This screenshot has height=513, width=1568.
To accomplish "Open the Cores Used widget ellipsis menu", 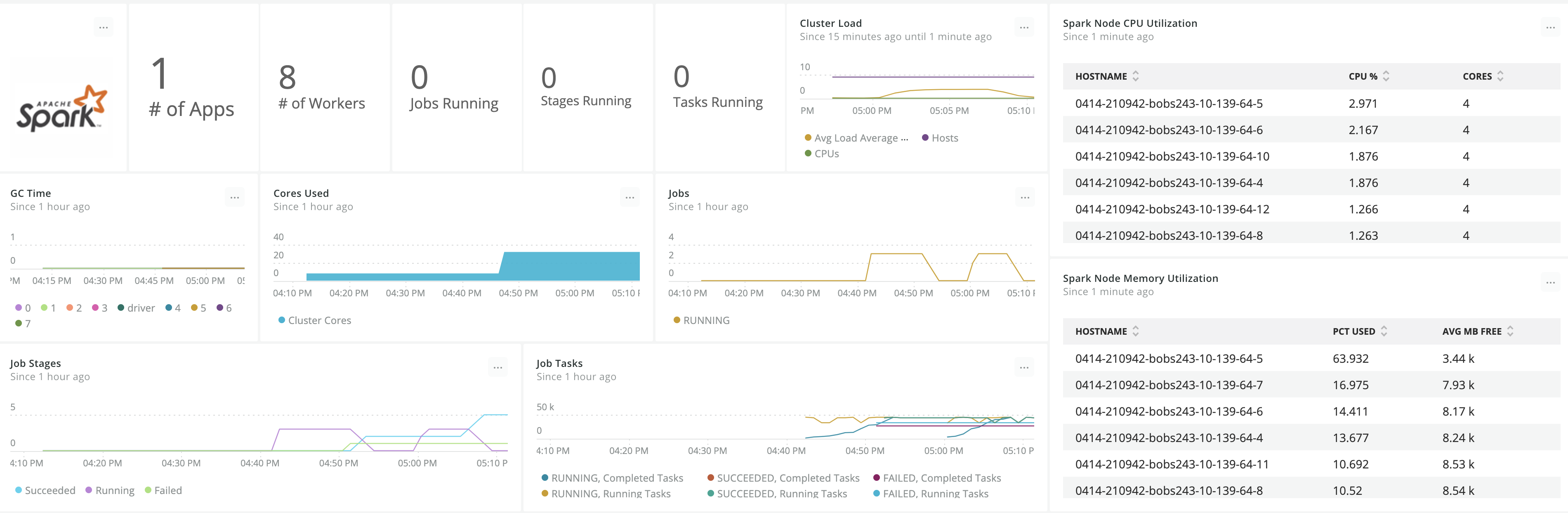I will (630, 197).
